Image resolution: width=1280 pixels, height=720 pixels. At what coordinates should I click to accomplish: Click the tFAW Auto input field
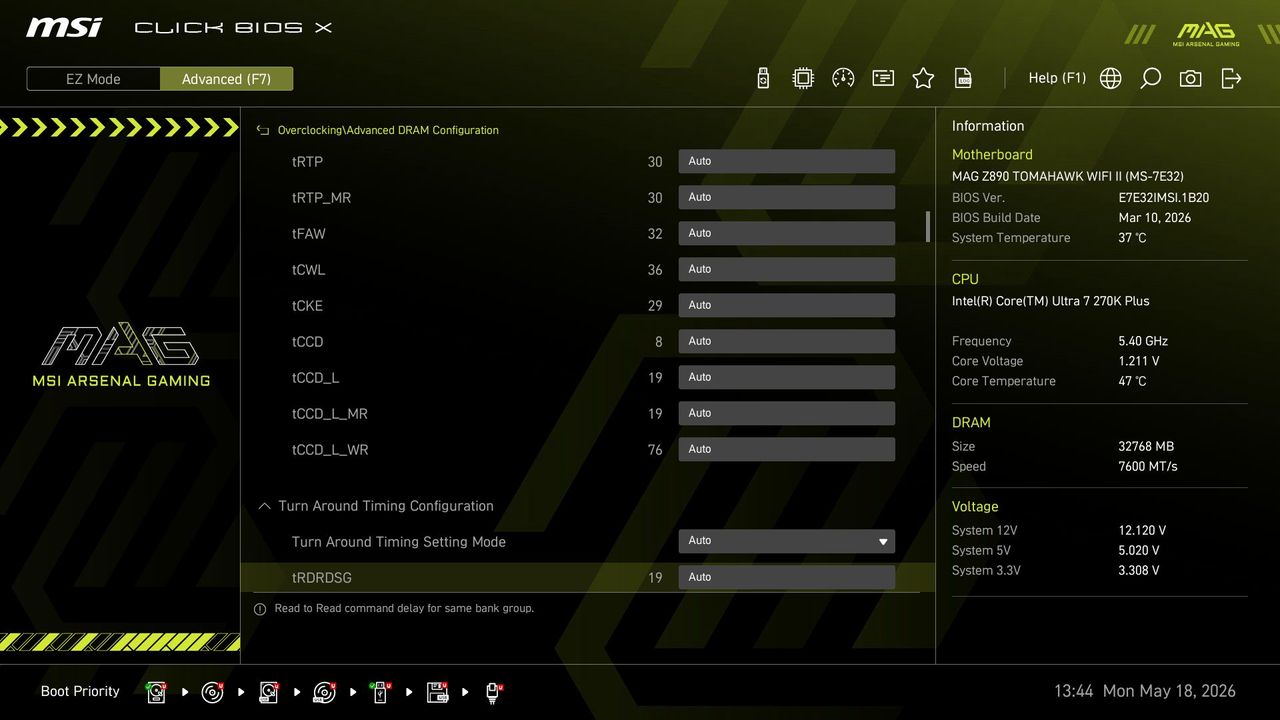786,233
